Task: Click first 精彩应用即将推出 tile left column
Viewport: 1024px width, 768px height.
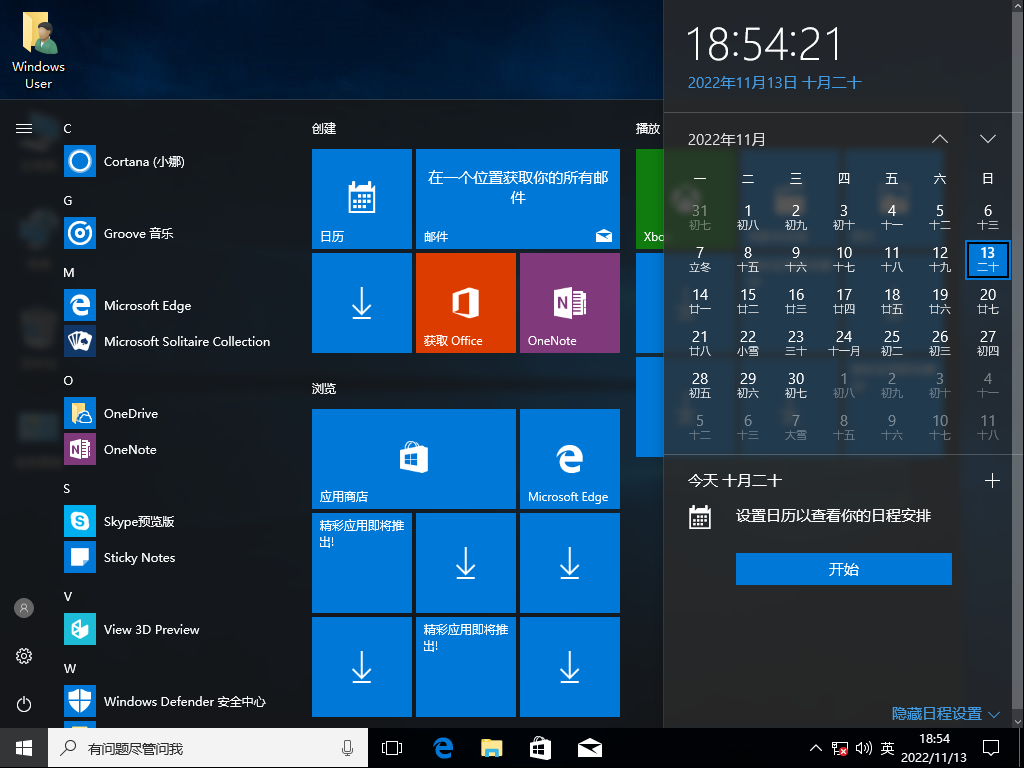Action: 362,563
